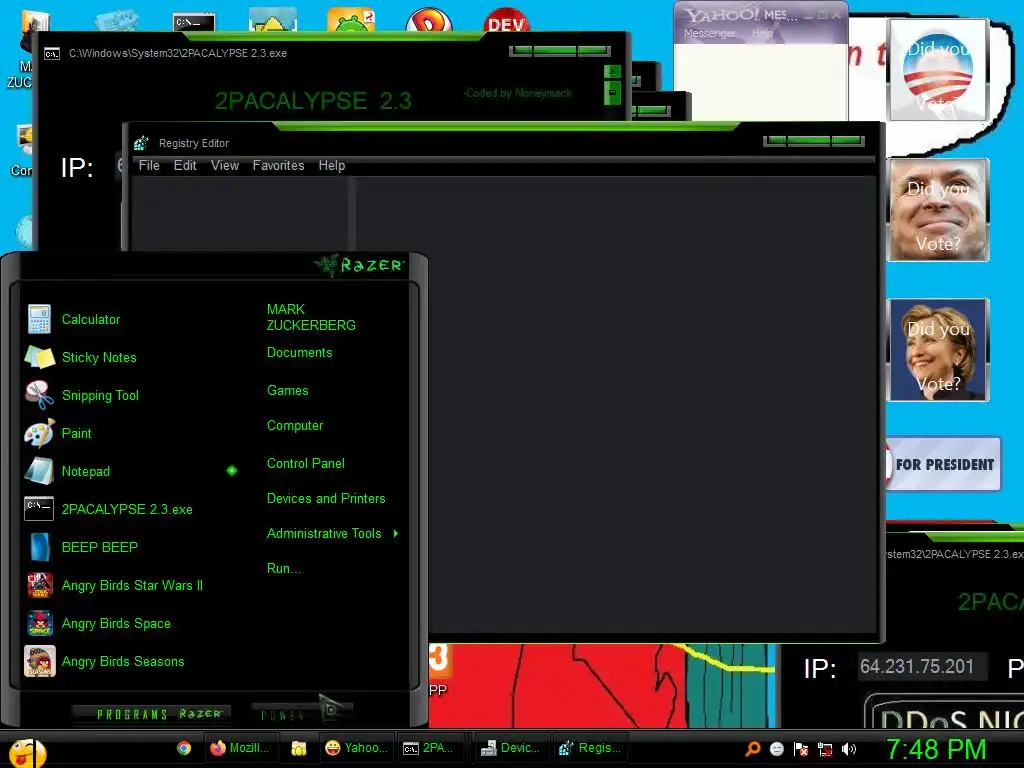1024x768 pixels.
Task: Switch to Yahoo Messenger taskbar button
Action: tap(357, 748)
